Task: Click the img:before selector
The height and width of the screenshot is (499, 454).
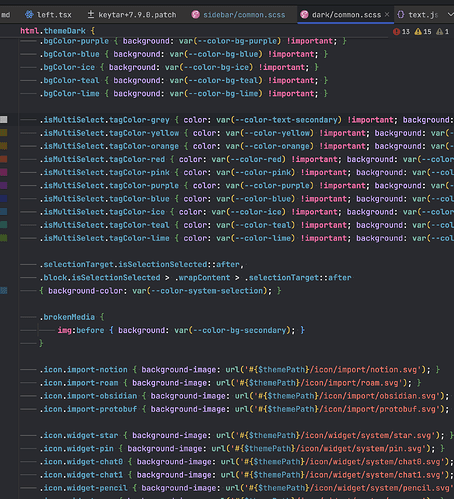Action: [81, 330]
